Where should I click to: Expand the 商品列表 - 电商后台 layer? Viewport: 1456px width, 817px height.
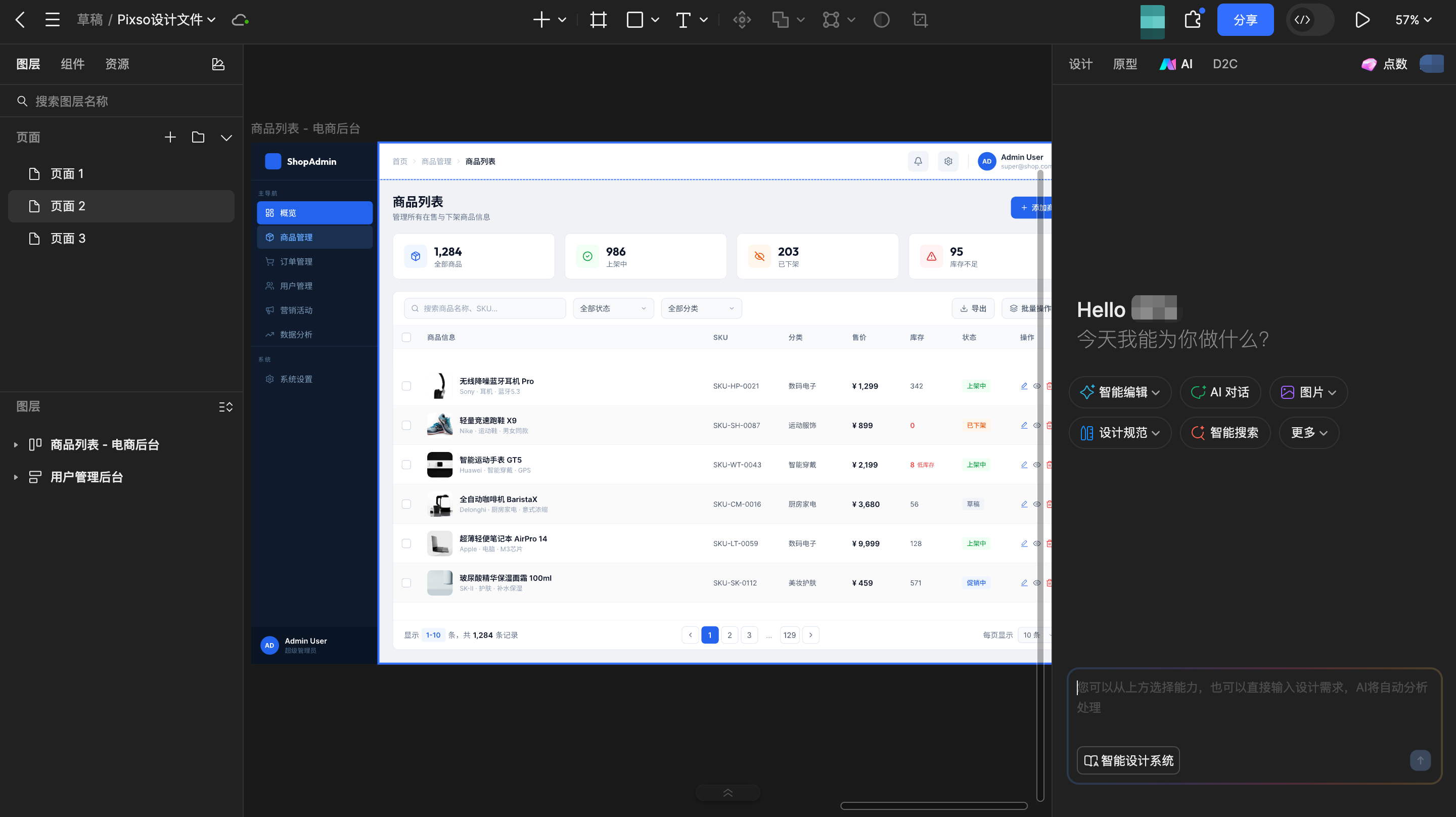click(16, 445)
